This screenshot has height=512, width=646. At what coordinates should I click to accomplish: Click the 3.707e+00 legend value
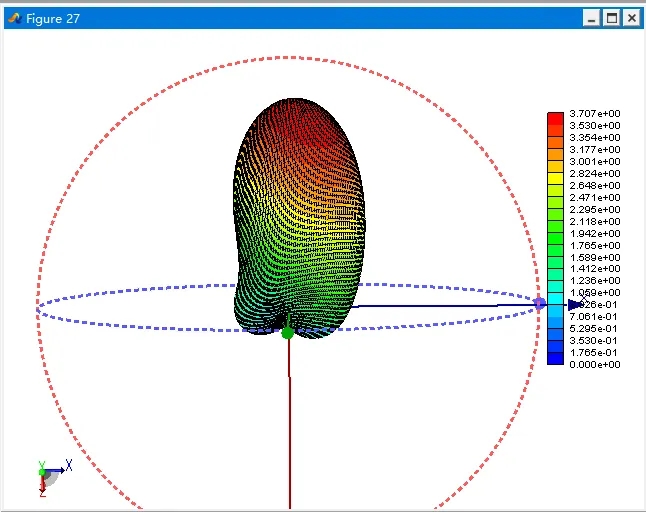(x=594, y=114)
